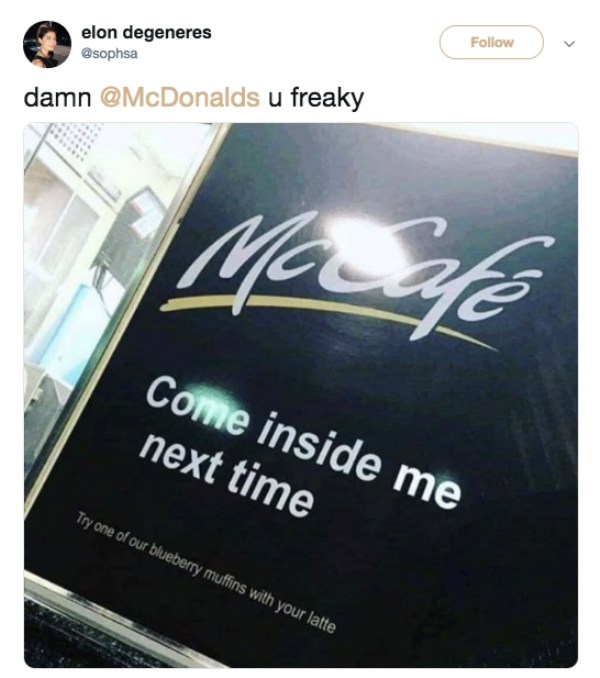Click the display name elon degeneres

tap(146, 32)
